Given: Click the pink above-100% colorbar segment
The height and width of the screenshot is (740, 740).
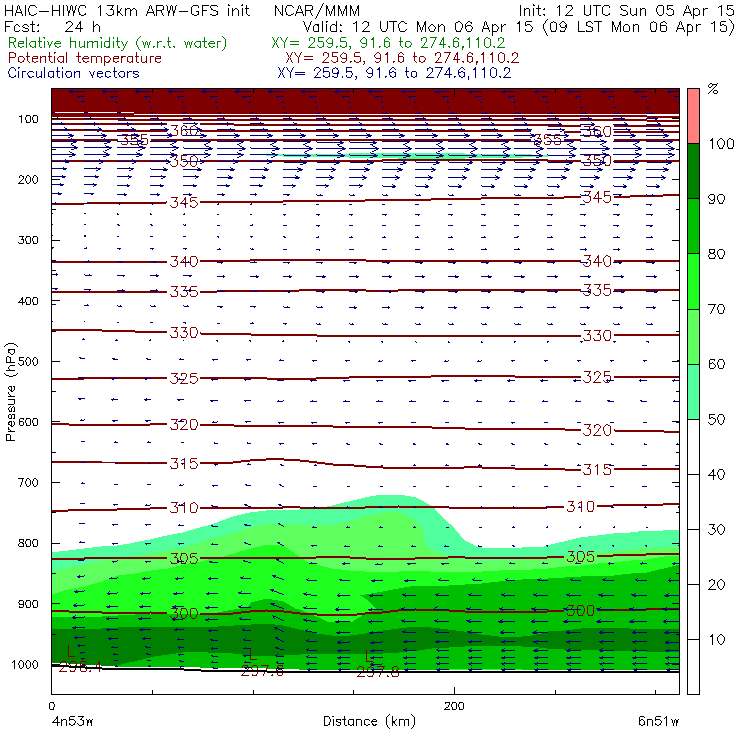Looking at the screenshot, I should pos(693,116).
